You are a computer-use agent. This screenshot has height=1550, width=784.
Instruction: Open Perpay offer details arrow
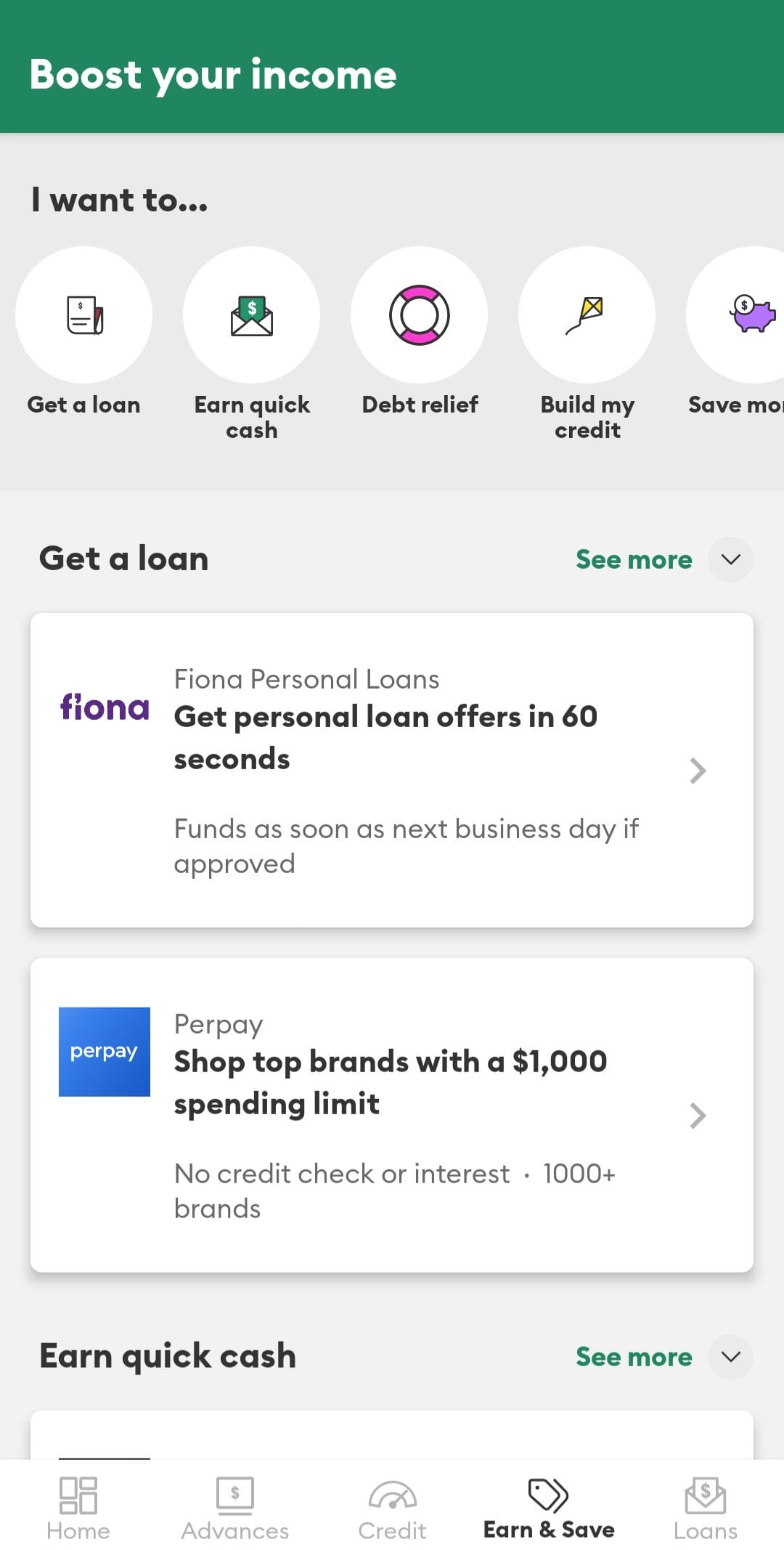(698, 1116)
